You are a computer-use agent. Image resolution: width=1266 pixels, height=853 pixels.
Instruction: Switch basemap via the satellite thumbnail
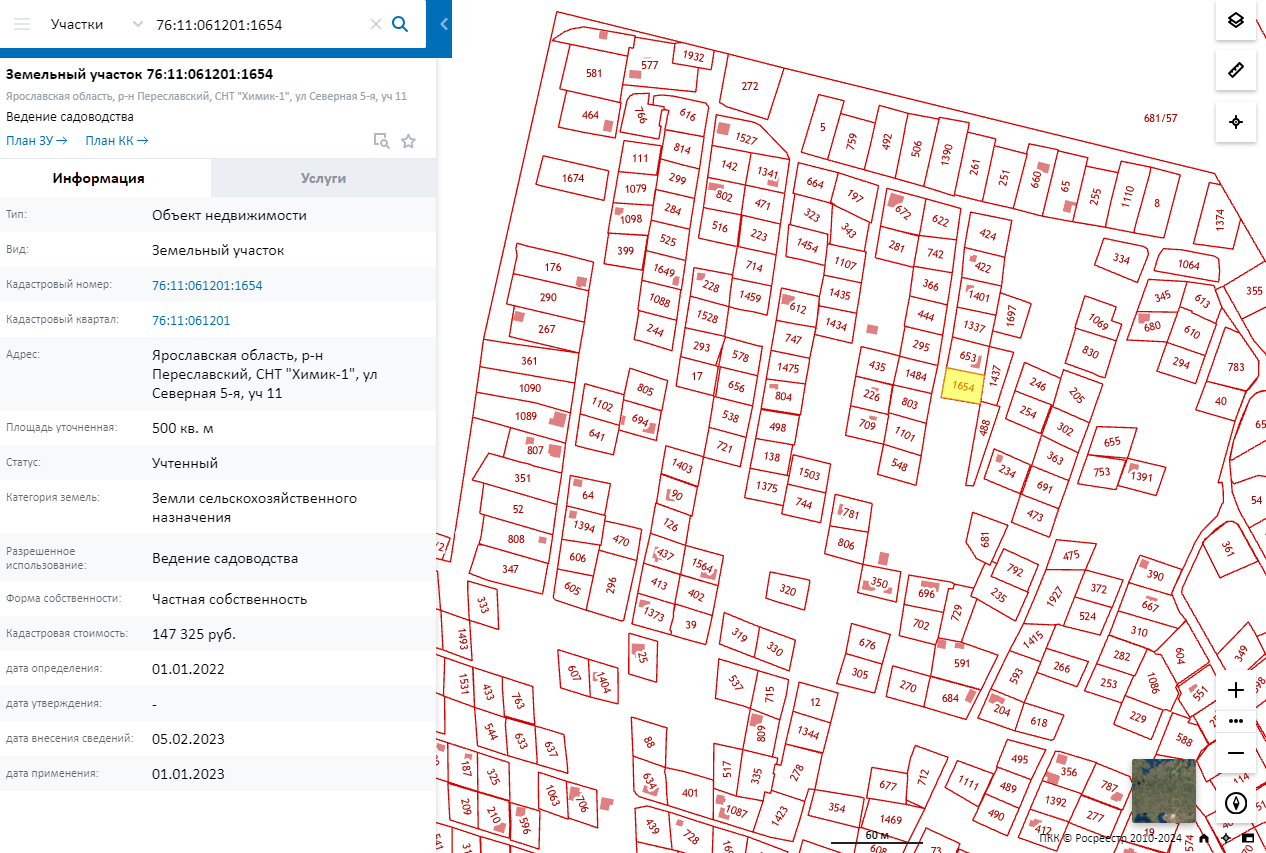(x=1163, y=790)
